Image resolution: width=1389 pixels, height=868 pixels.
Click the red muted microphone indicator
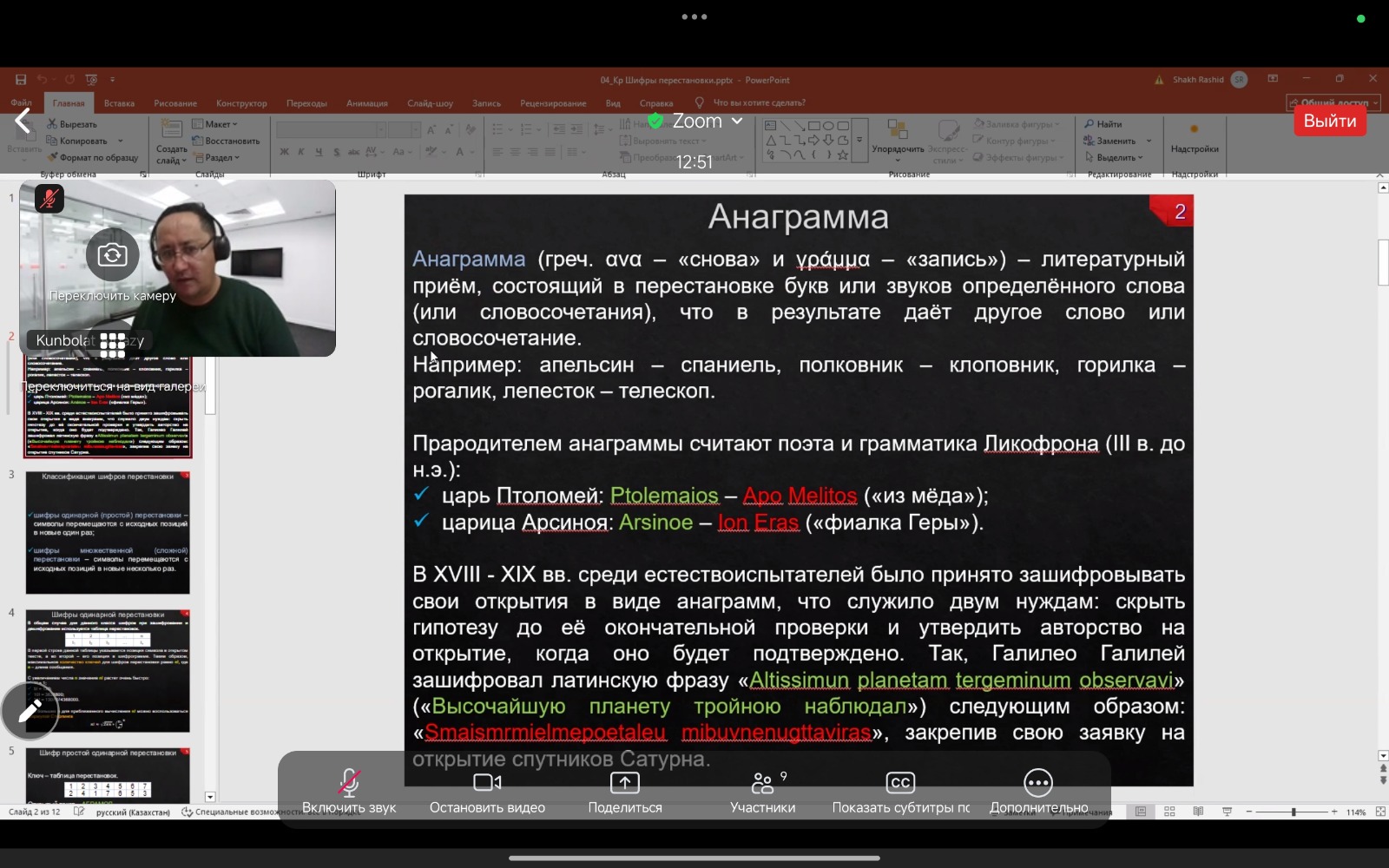pyautogui.click(x=49, y=199)
